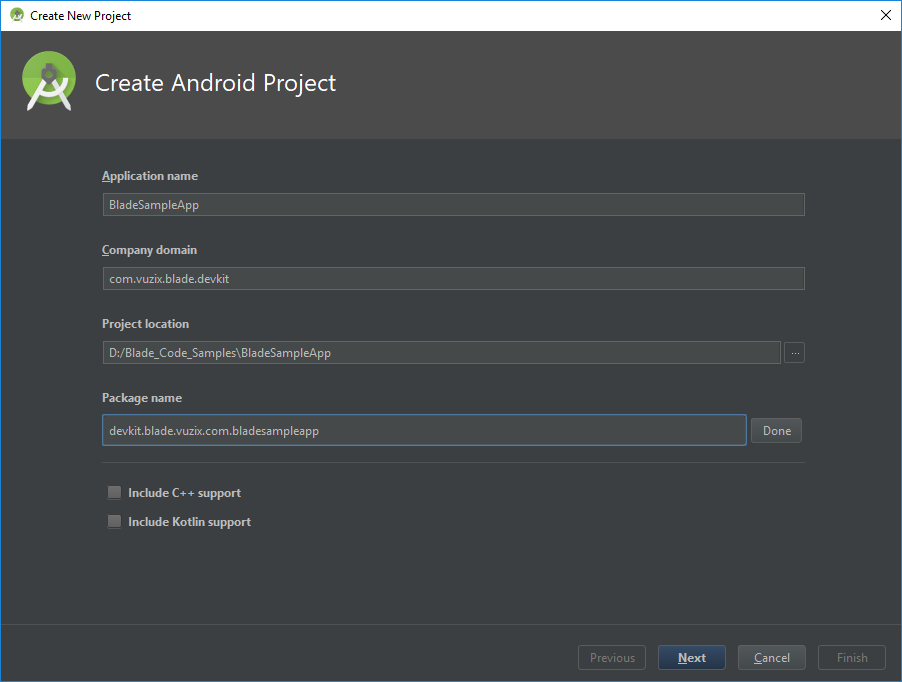Close the Create New Project dialog

coord(885,16)
